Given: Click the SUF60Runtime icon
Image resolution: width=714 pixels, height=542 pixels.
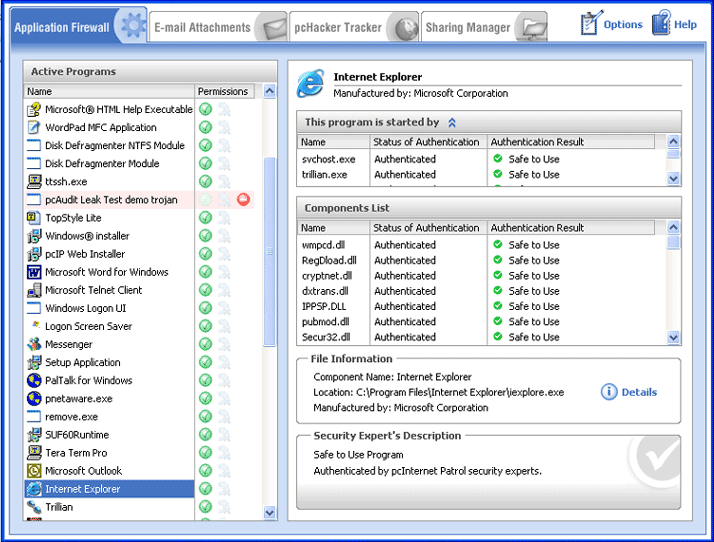Looking at the screenshot, I should tap(34, 435).
